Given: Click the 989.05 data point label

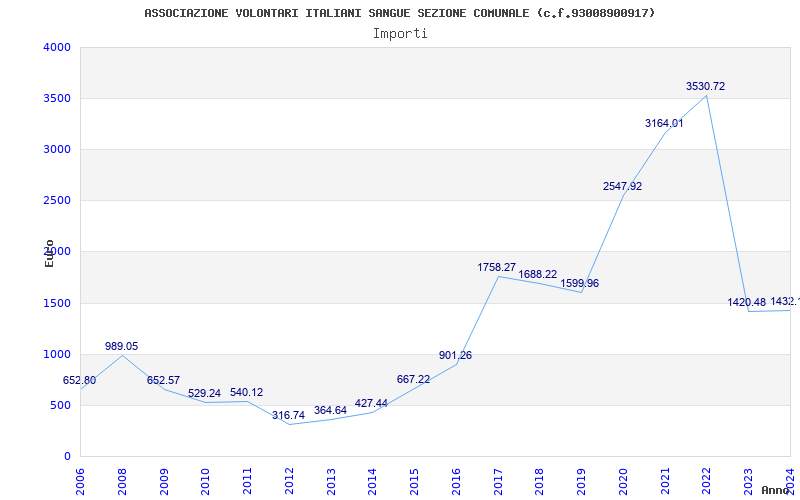Looking at the screenshot, I should click(121, 347).
